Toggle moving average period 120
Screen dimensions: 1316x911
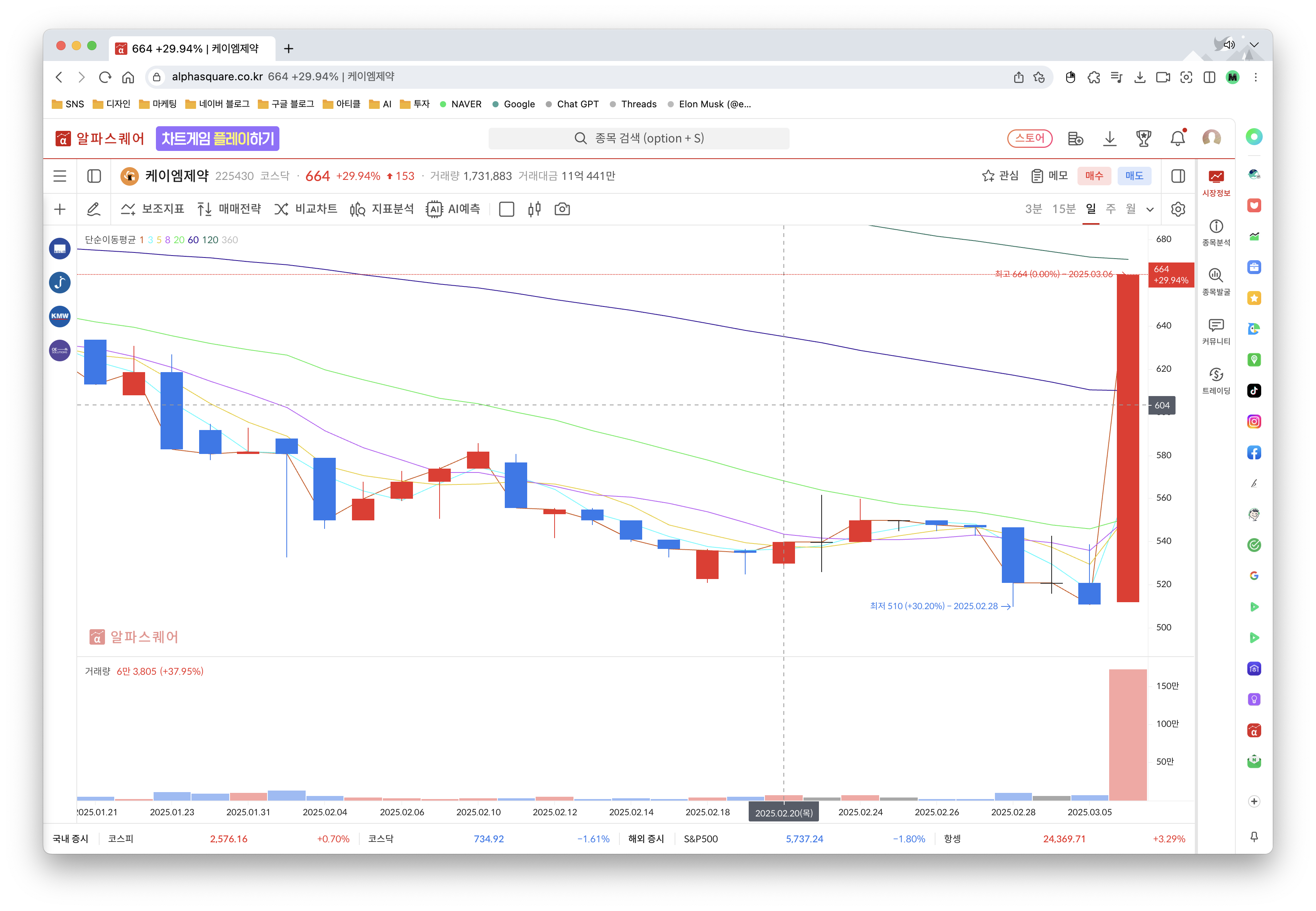pos(211,240)
